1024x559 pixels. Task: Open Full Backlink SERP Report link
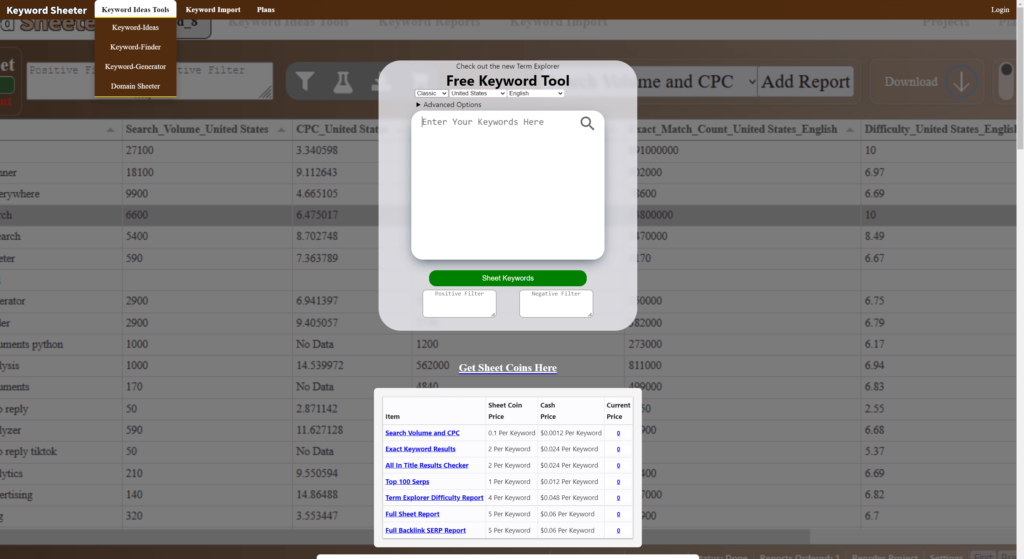click(425, 530)
